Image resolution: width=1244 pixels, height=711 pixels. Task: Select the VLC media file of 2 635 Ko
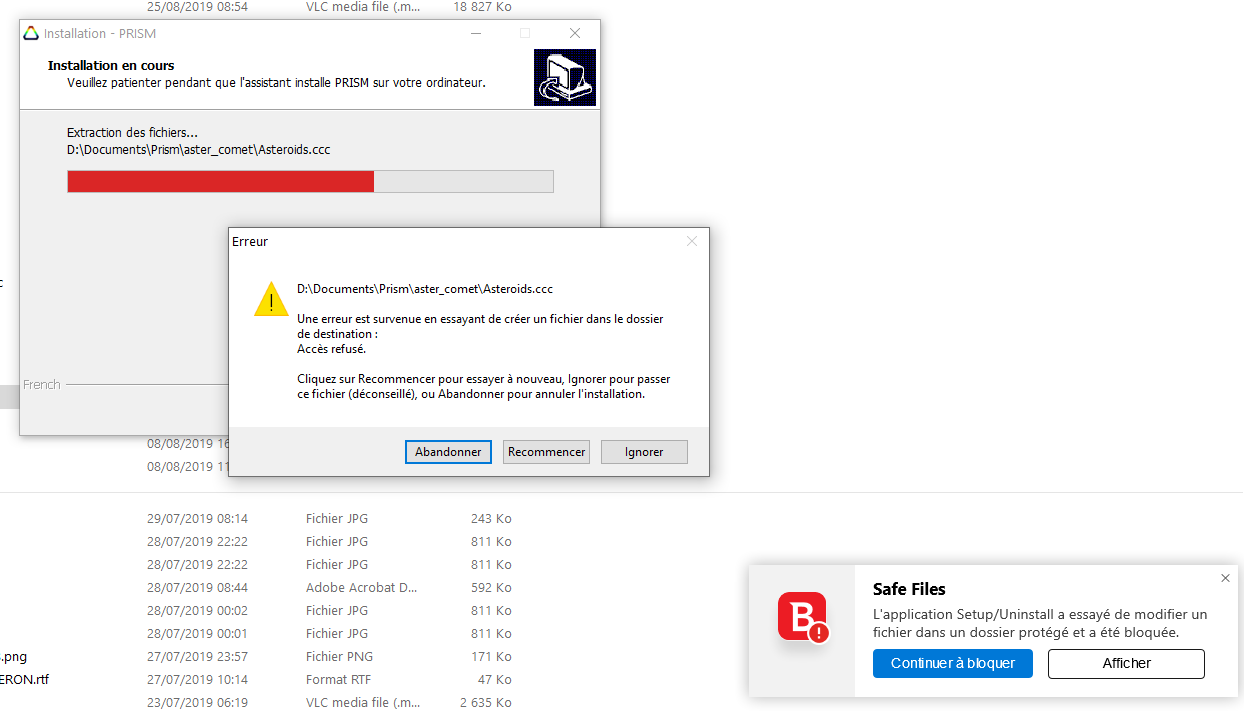(x=361, y=702)
